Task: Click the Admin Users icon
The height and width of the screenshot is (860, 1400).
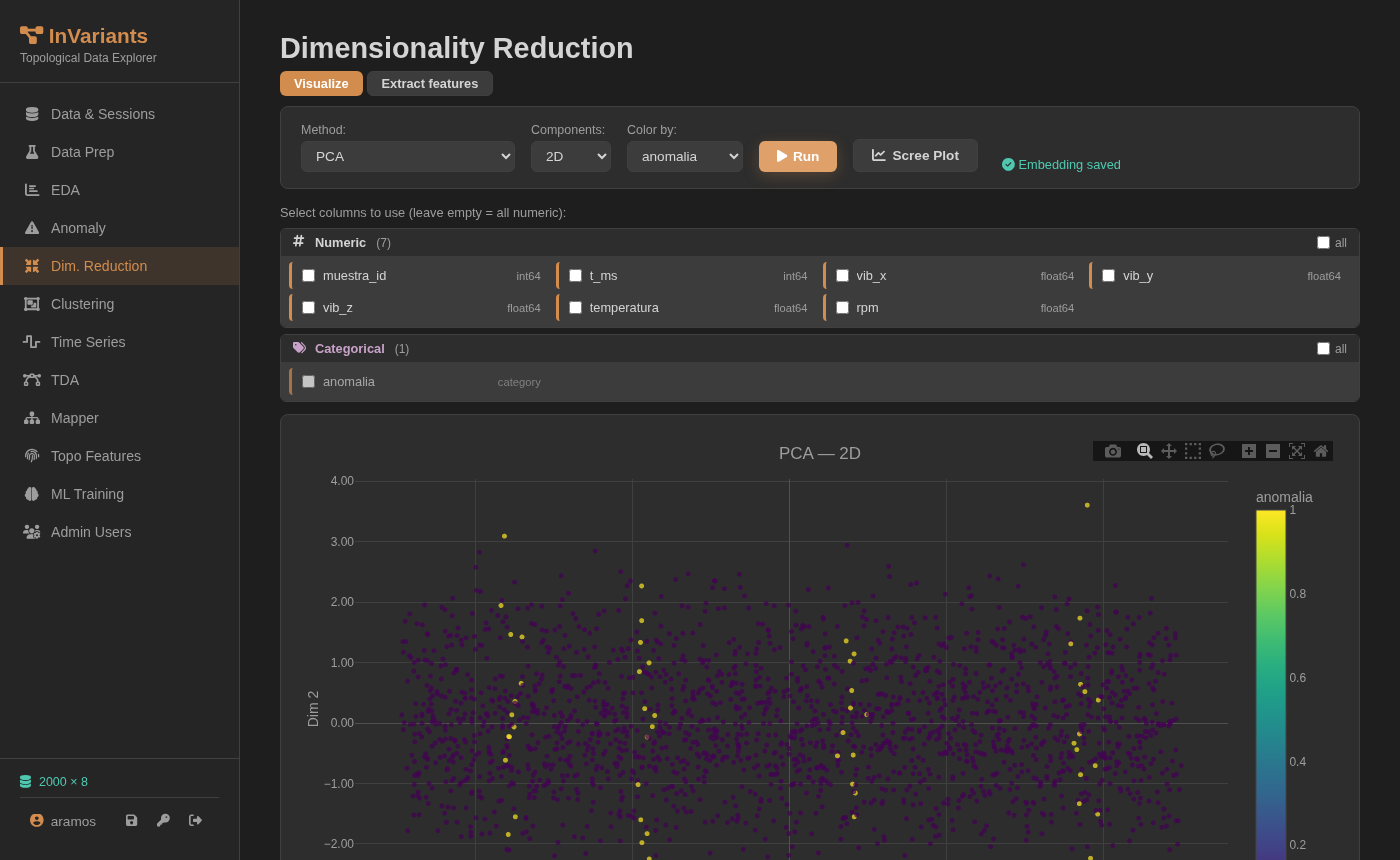Action: click(32, 532)
